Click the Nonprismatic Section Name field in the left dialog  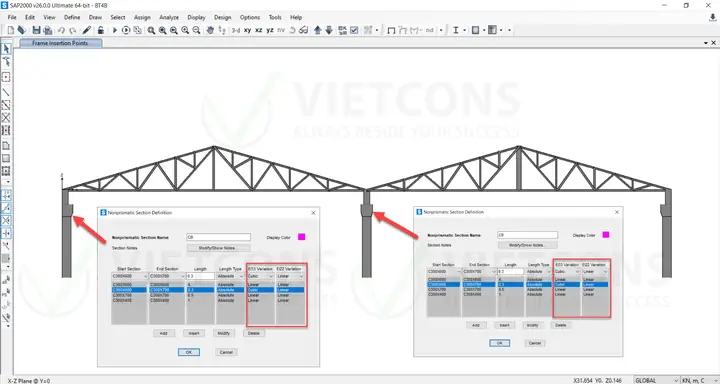pos(219,237)
